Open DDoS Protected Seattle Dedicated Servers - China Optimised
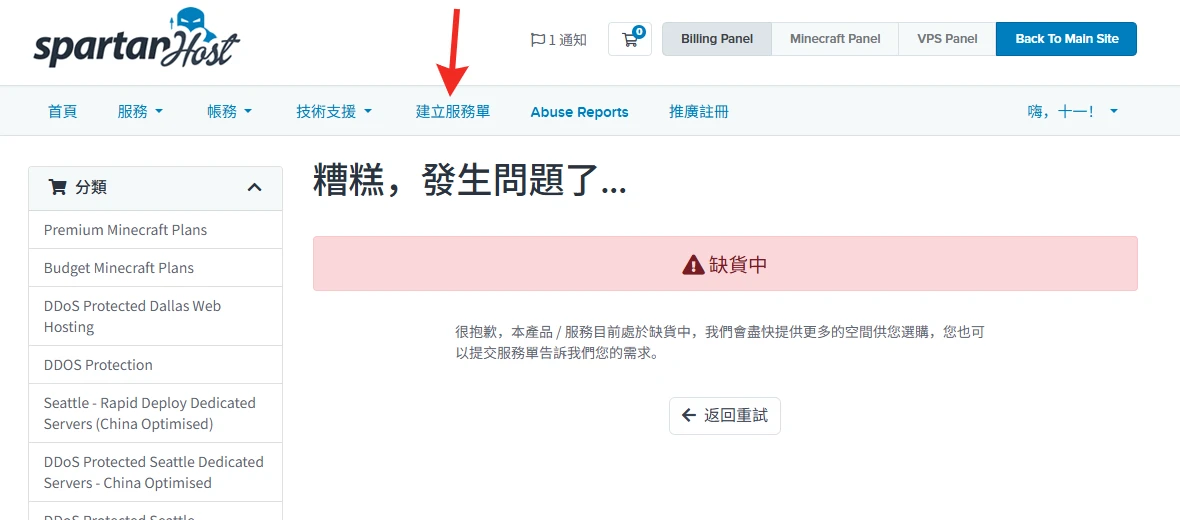 click(156, 472)
